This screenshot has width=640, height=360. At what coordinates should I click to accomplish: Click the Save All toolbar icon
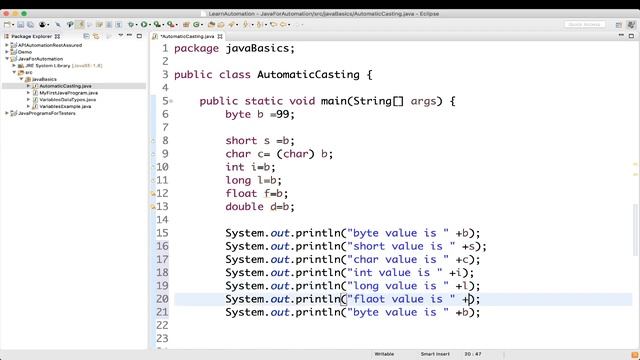point(30,25)
